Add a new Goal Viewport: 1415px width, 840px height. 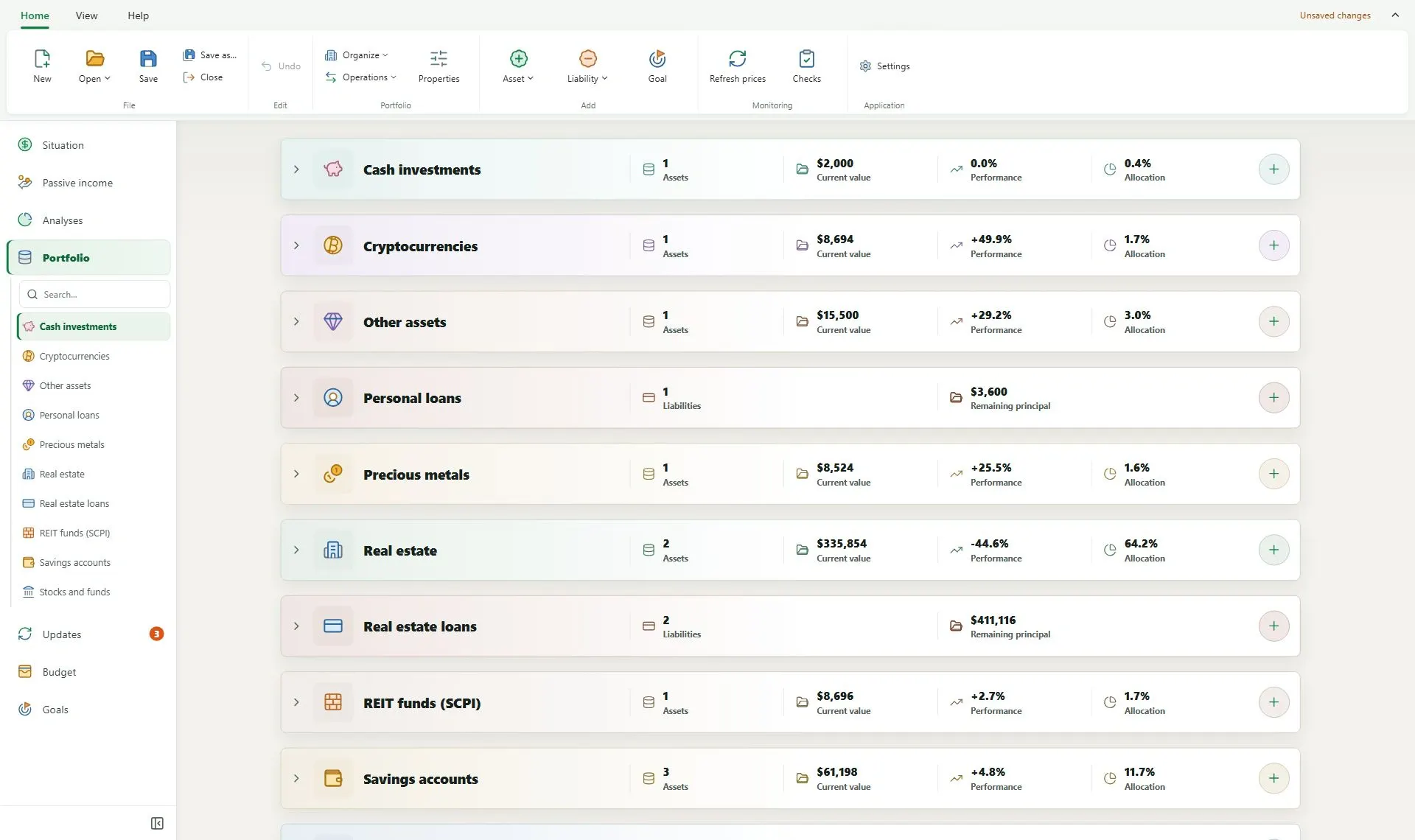(x=657, y=66)
